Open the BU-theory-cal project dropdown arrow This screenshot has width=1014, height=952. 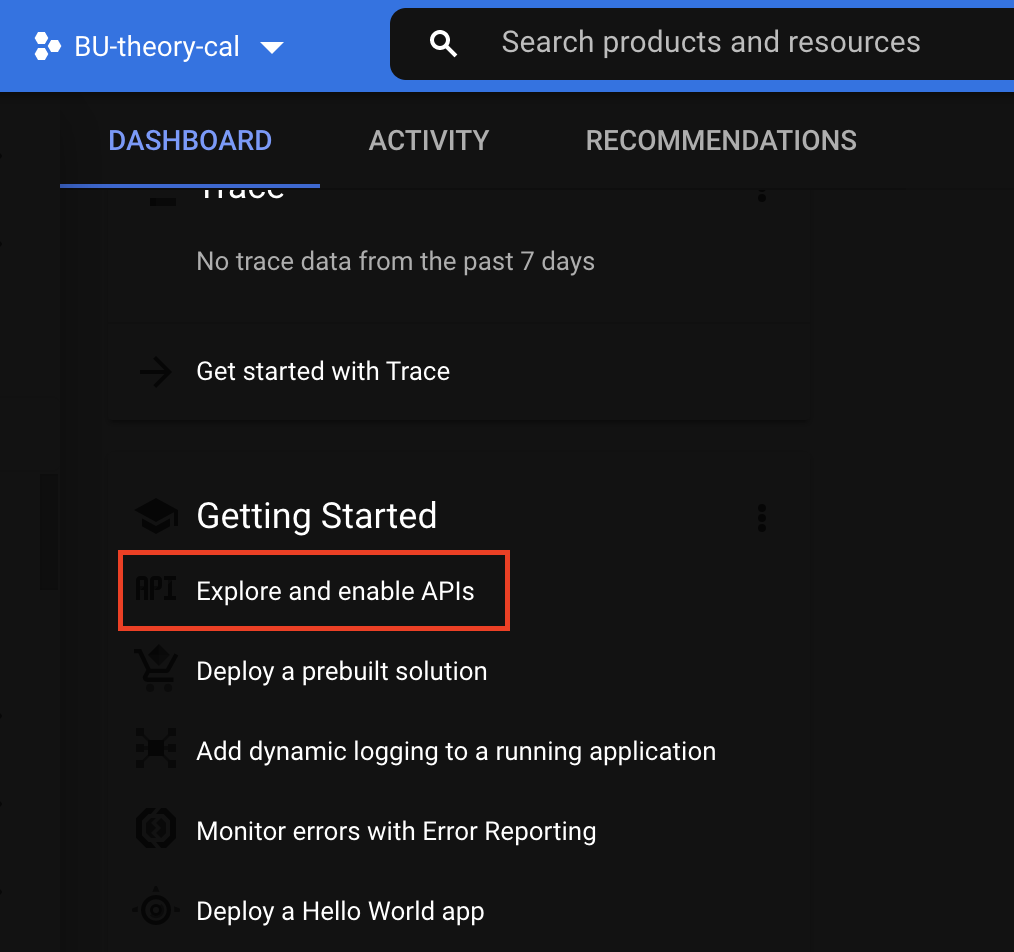[x=272, y=47]
